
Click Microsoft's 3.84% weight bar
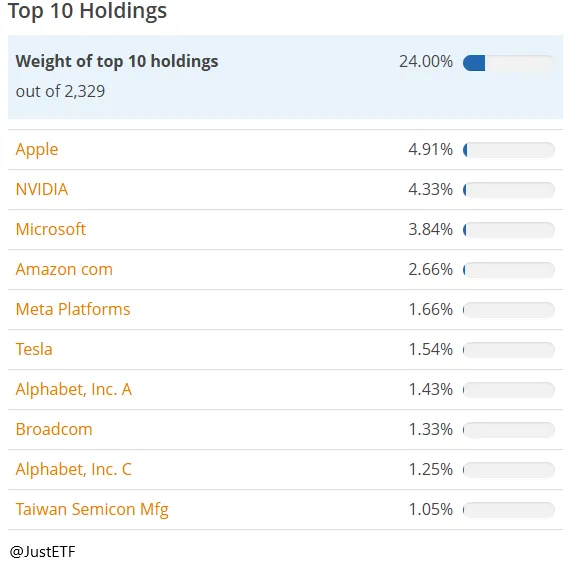[x=509, y=230]
